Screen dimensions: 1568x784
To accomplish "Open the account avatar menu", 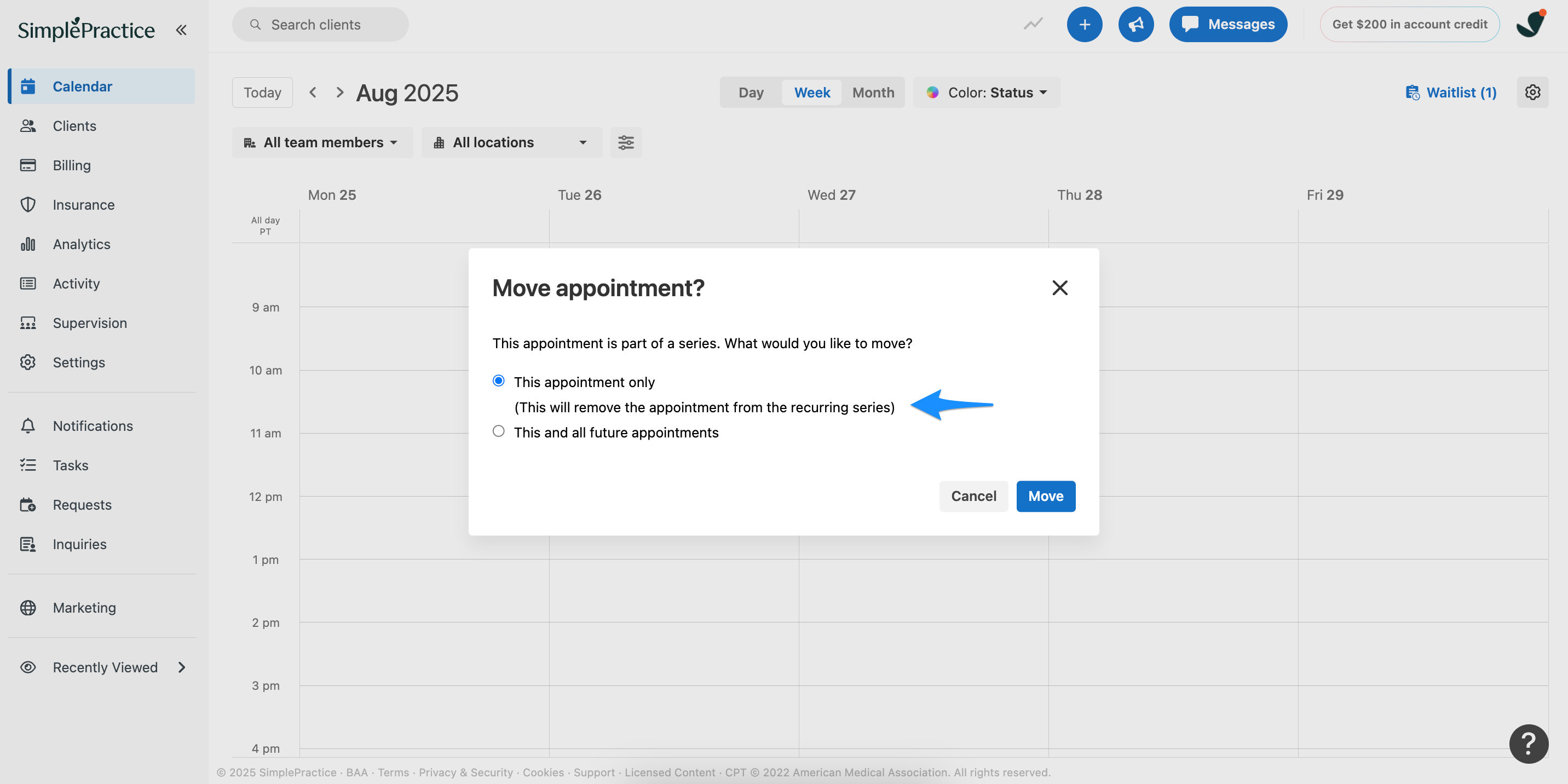I will (x=1530, y=24).
